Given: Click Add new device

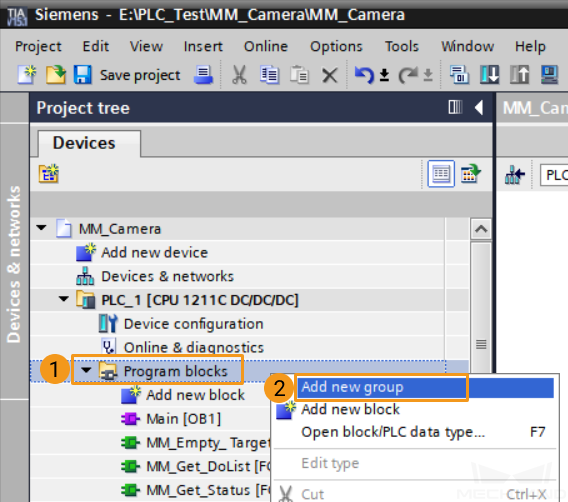Looking at the screenshot, I should tap(154, 252).
